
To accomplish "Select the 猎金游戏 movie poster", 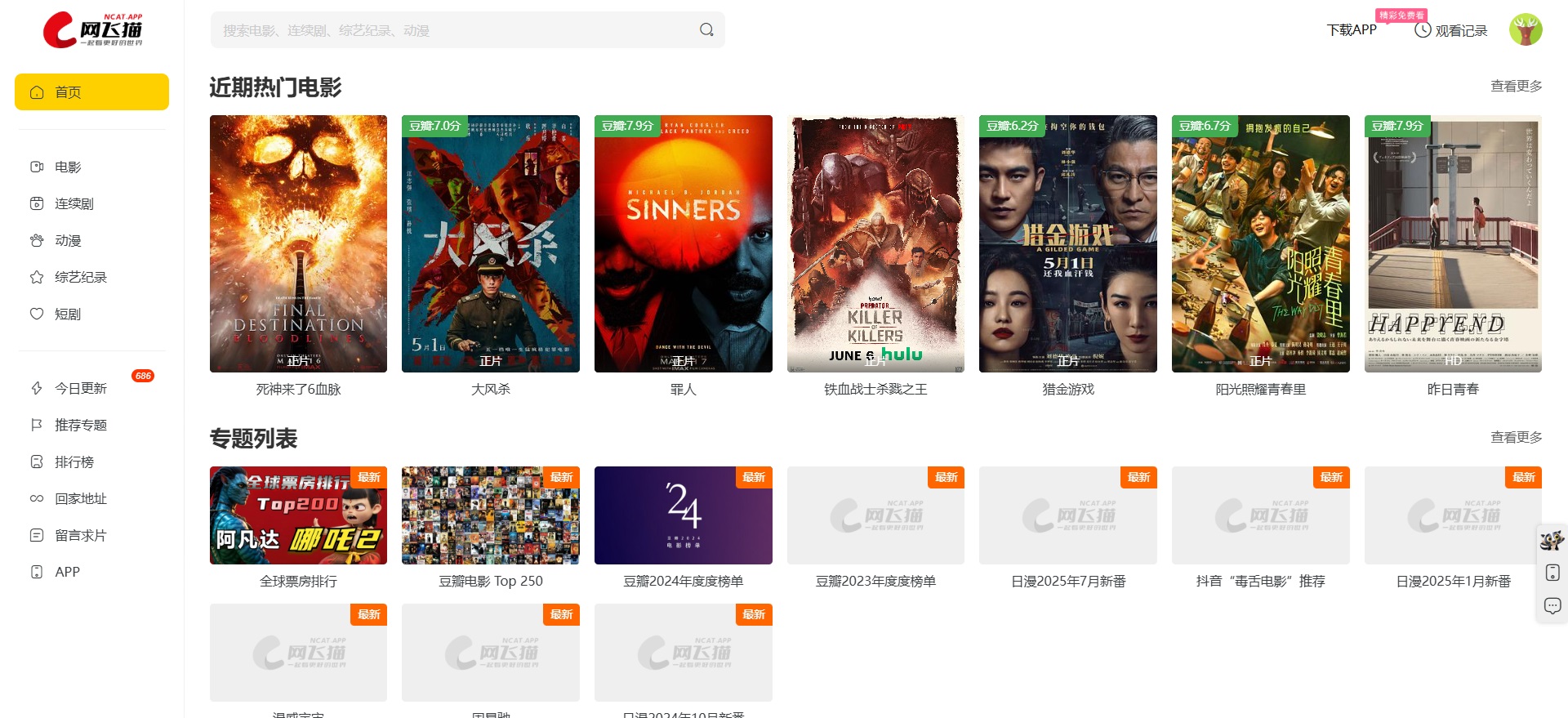I will click(1067, 243).
